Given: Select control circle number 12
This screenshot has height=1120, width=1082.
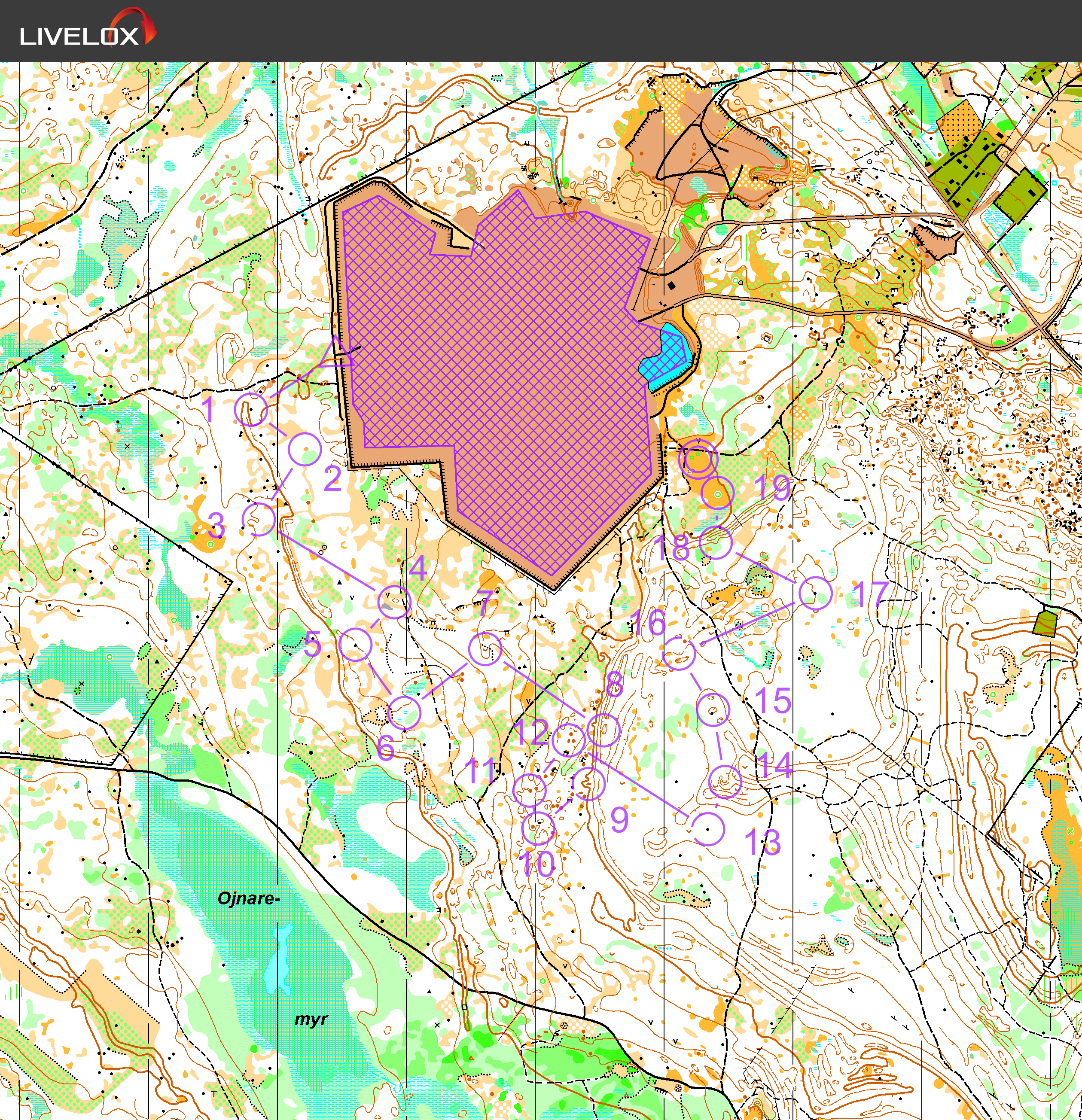Looking at the screenshot, I should point(569,740).
